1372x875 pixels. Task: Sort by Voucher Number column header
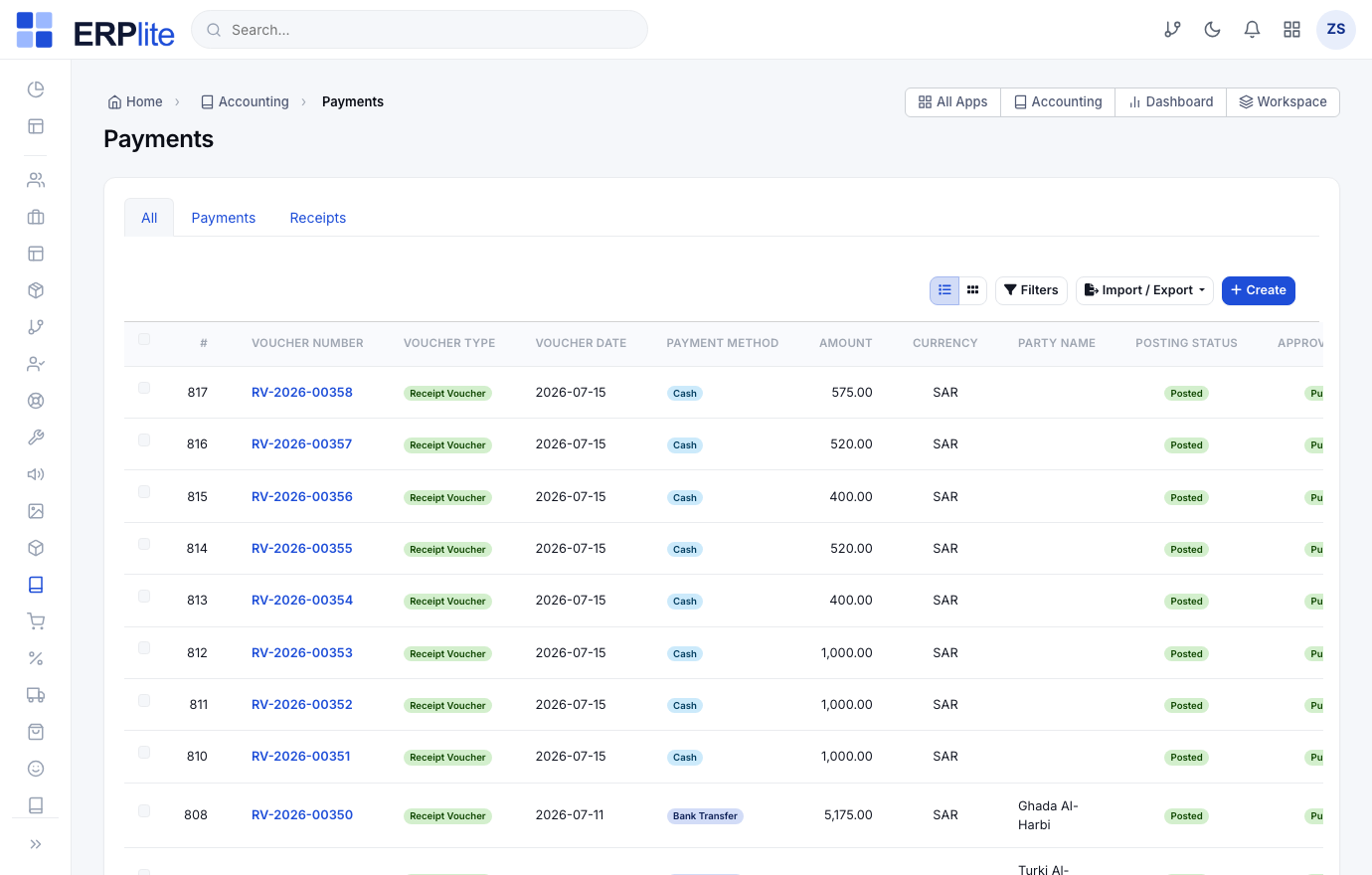(x=307, y=343)
